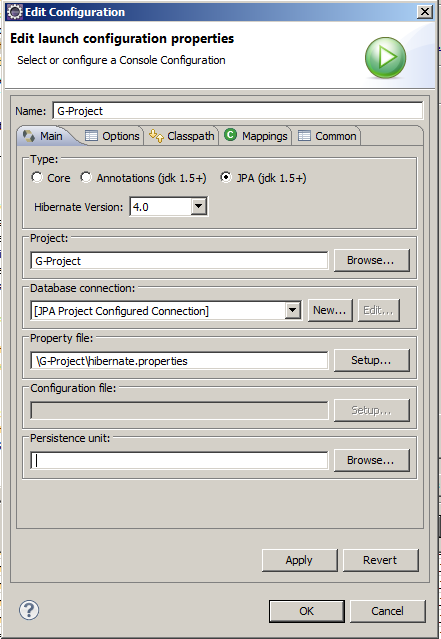This screenshot has height=639, width=441.
Task: Select JPA (jdk 1.5+) radio button
Action: pyautogui.click(x=226, y=178)
